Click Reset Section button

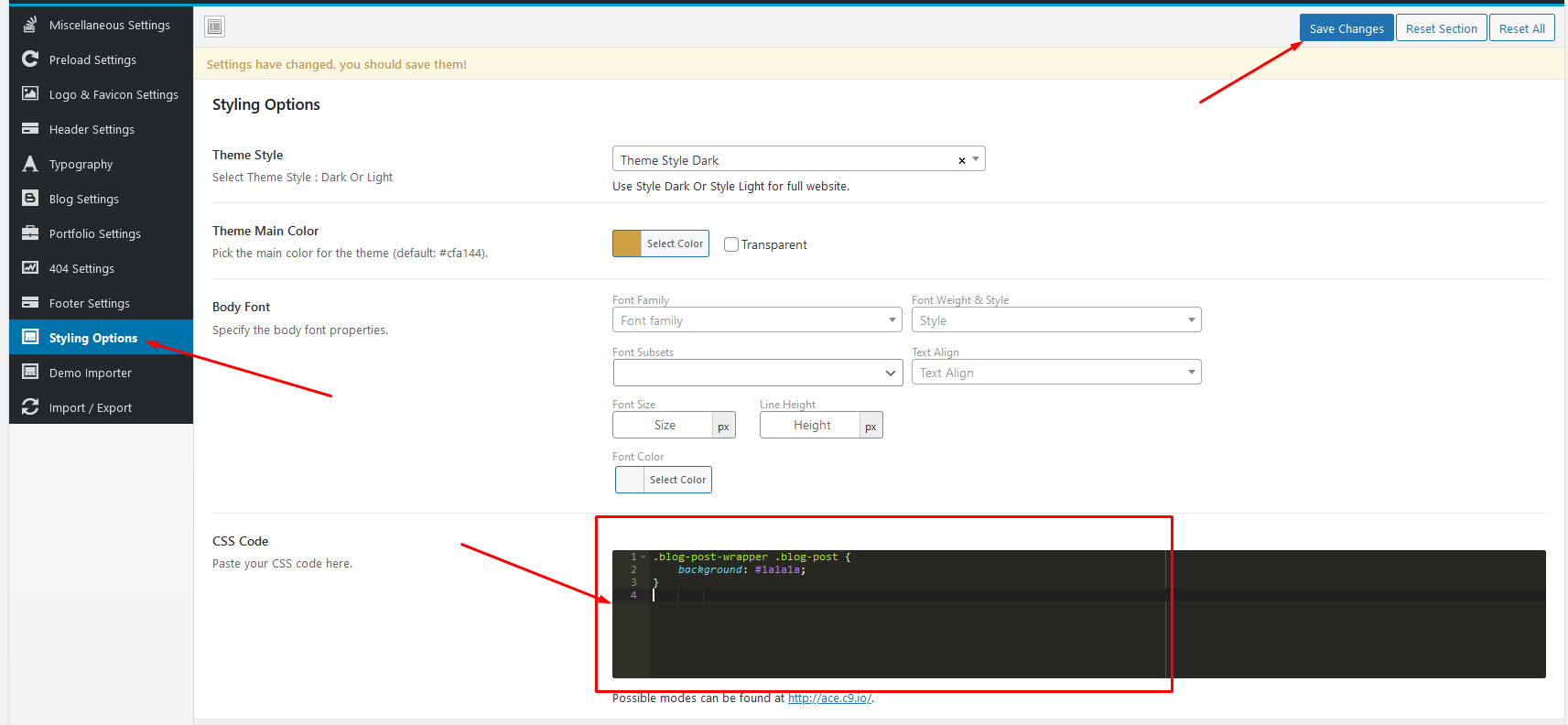(1441, 28)
